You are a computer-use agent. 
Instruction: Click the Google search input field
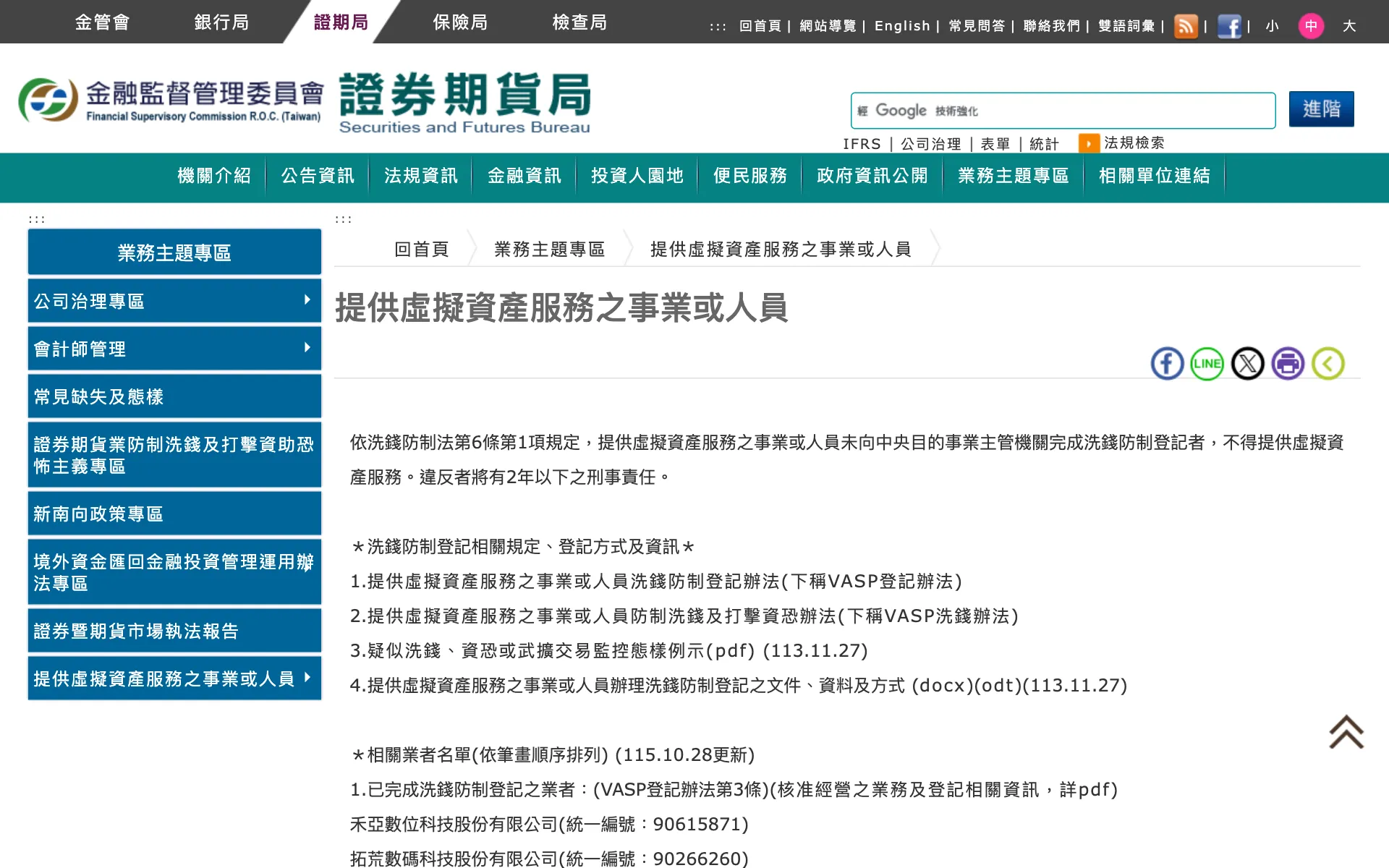coord(1063,111)
